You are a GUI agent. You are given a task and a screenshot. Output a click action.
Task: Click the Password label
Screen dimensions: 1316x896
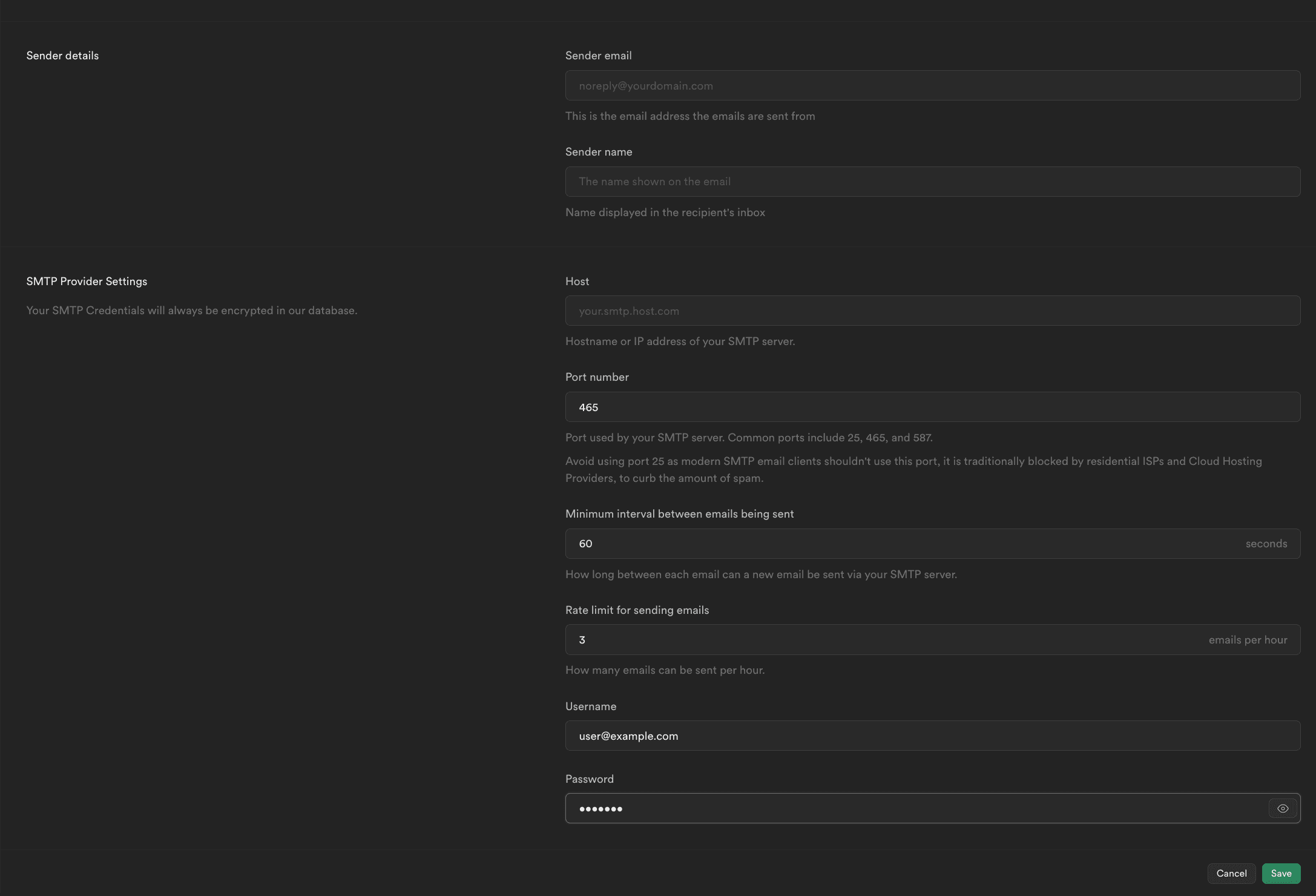tap(589, 779)
